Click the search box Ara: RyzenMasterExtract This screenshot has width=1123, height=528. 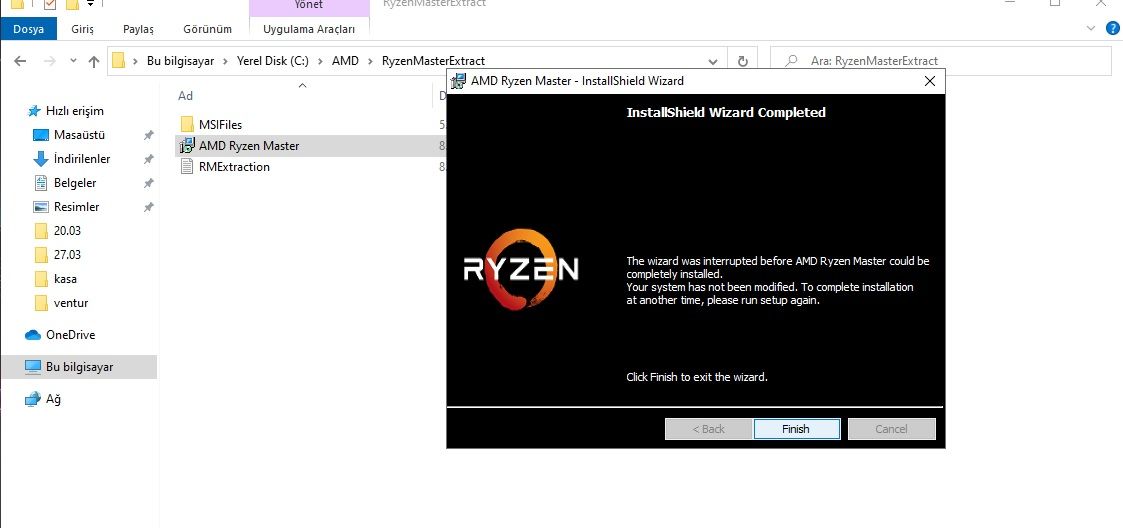tap(940, 61)
